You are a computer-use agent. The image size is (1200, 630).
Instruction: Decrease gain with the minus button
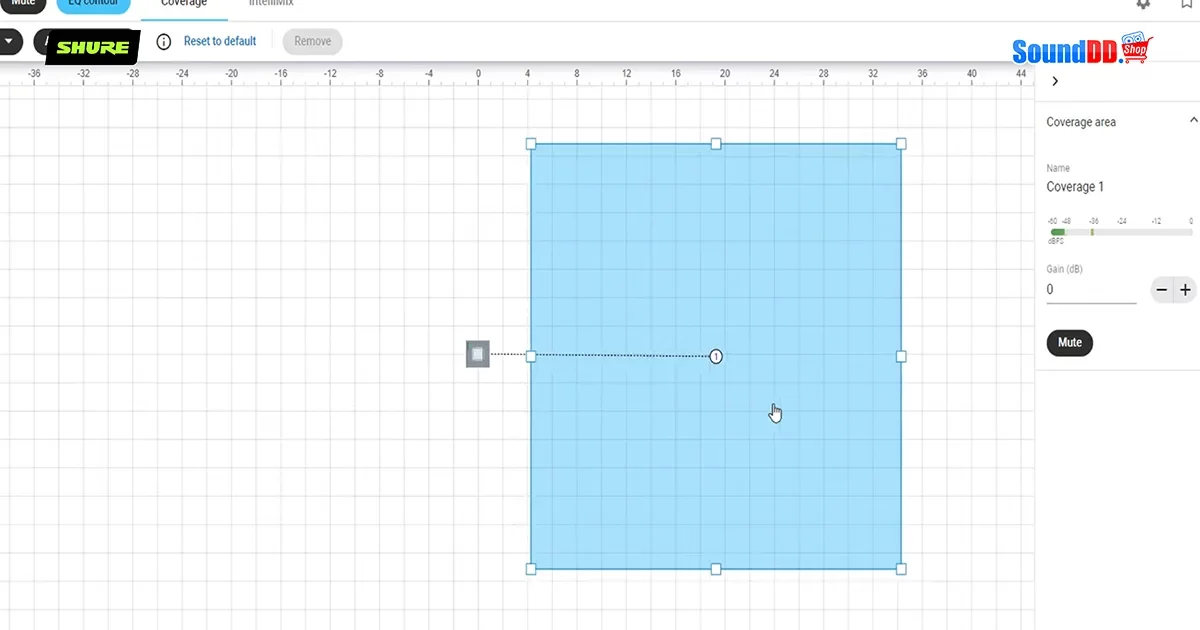1162,290
